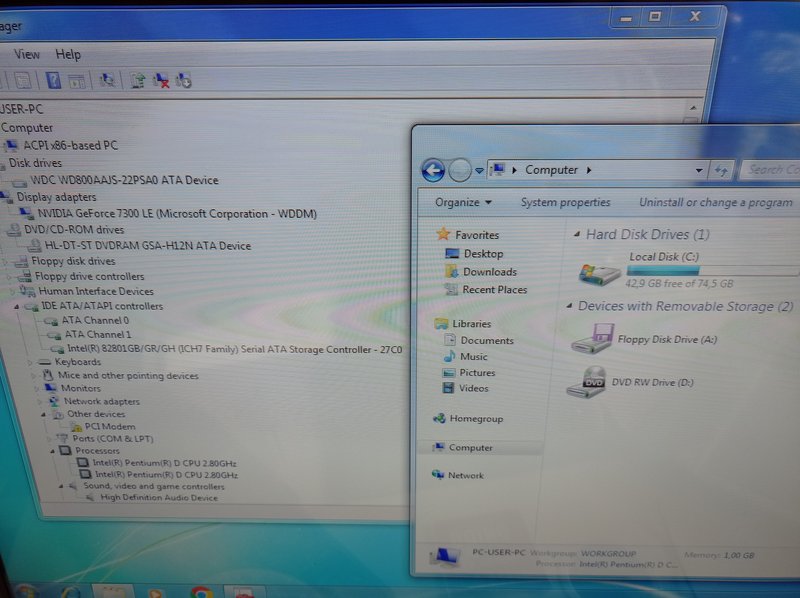Viewport: 800px width, 598px height.
Task: Click the Uninstall device toolbar icon
Action: 161,80
